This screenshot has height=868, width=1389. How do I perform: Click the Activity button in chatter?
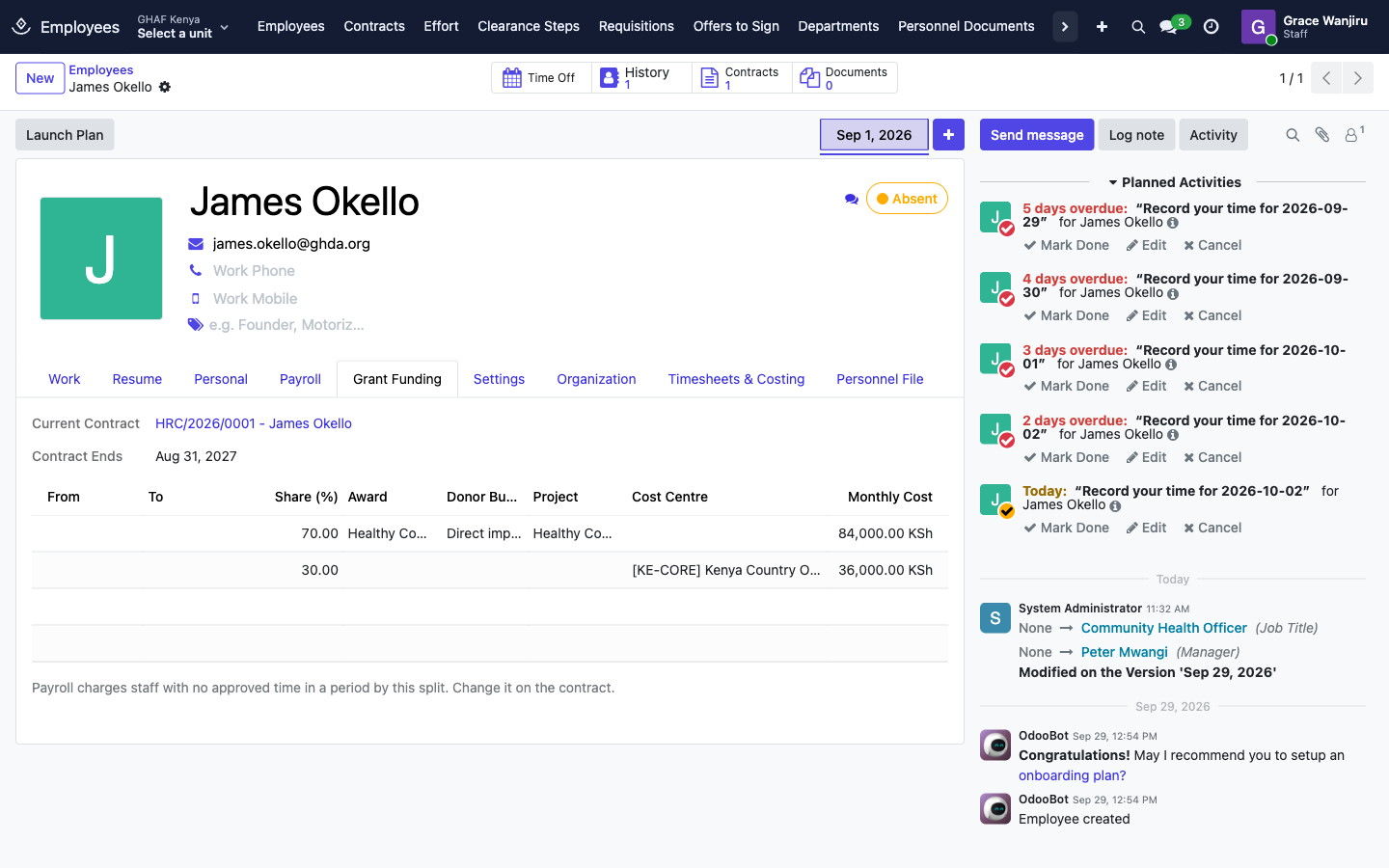tap(1213, 135)
